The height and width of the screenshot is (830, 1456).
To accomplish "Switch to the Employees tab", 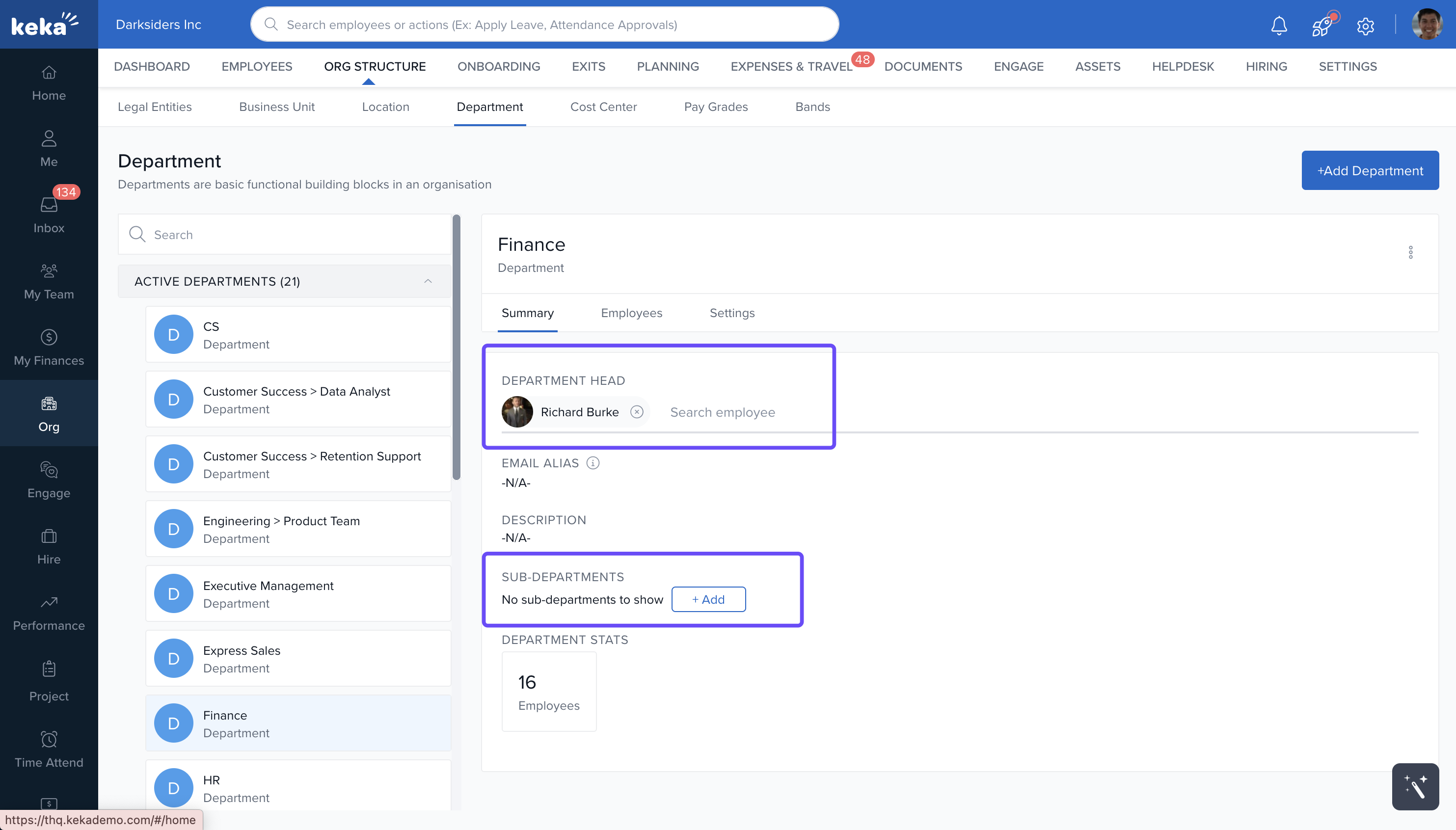I will click(x=631, y=313).
